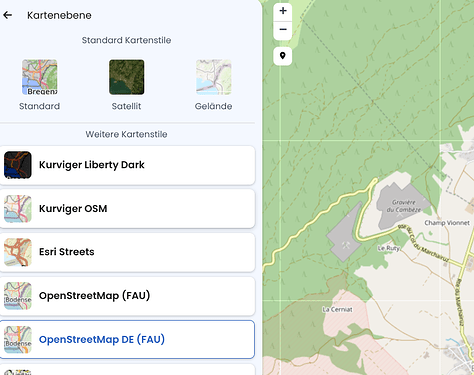This screenshot has width=474, height=375.
Task: Select the Standard map style thumbnail
Action: coord(40,77)
